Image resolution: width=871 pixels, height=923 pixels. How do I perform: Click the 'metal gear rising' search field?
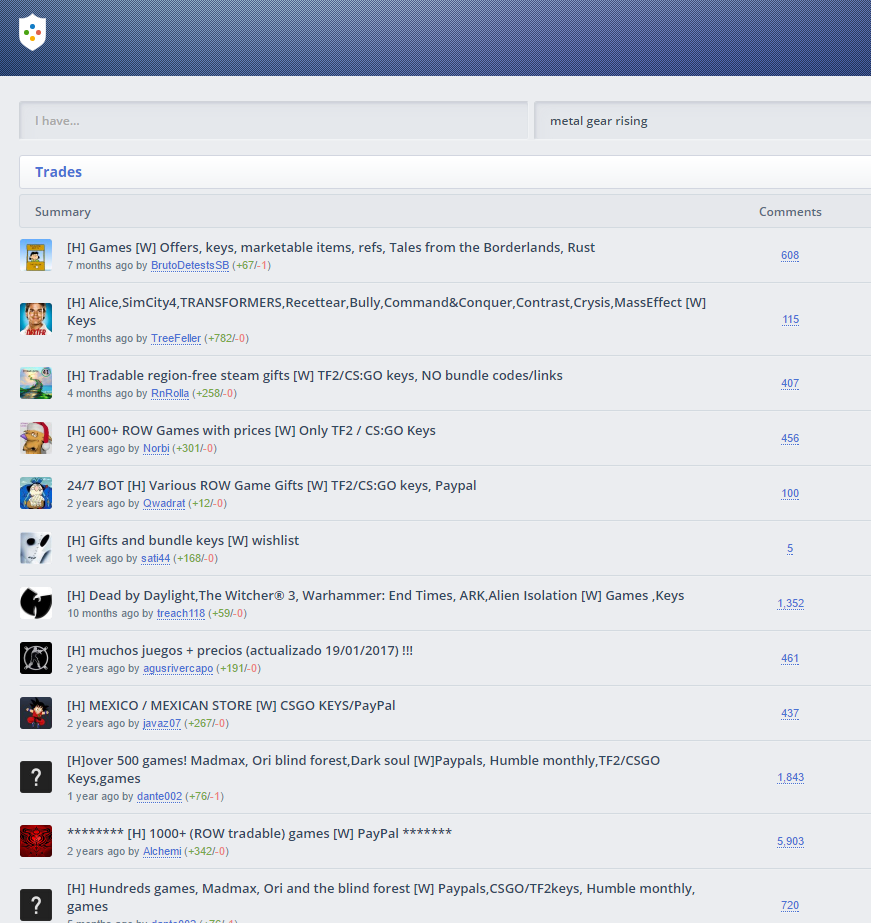[x=703, y=121]
